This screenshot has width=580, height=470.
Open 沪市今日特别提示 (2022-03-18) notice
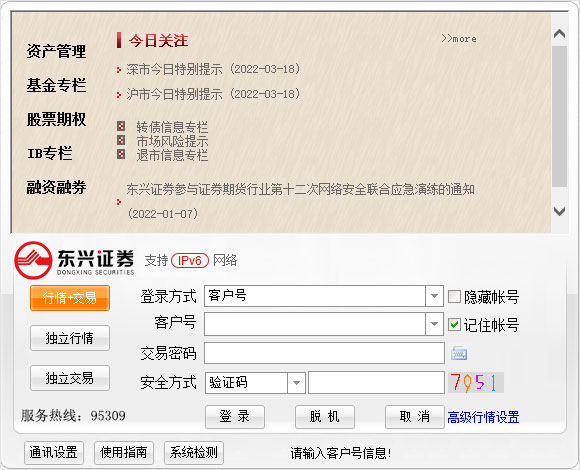click(x=213, y=94)
